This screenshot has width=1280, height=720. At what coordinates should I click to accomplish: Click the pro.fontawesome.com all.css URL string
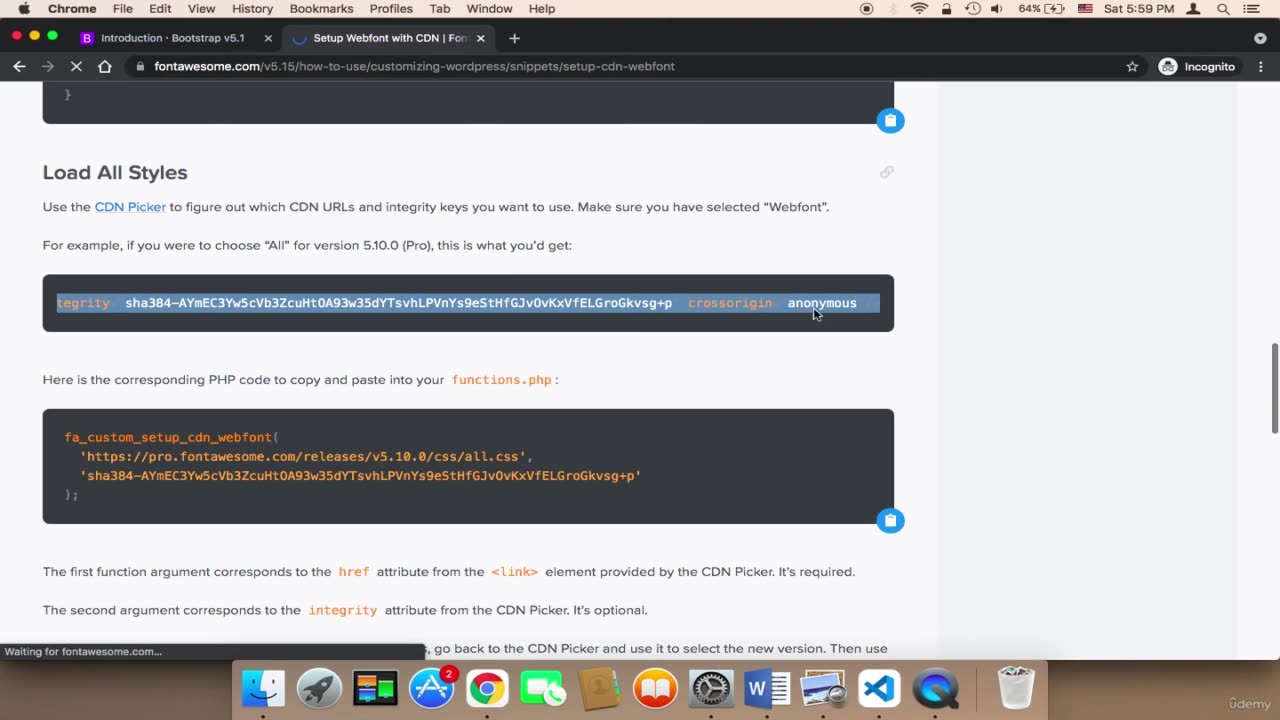coord(304,456)
